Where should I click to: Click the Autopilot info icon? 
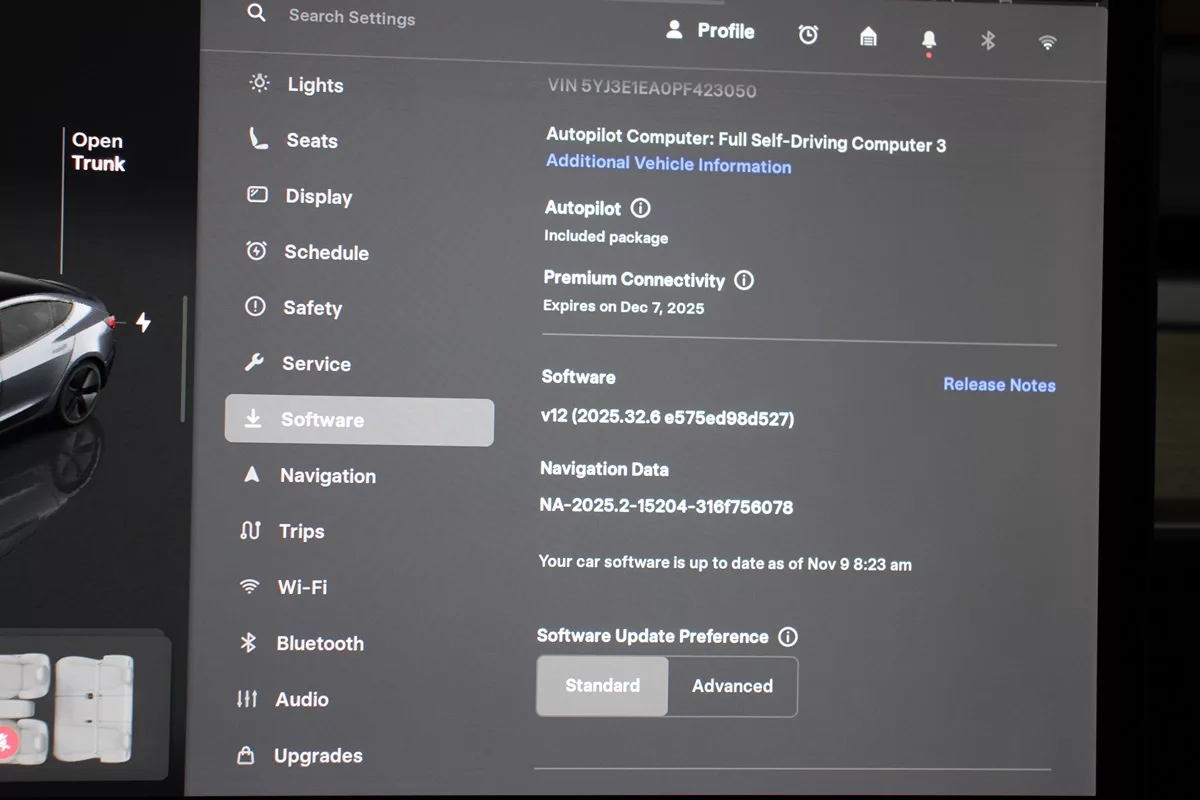coord(641,208)
